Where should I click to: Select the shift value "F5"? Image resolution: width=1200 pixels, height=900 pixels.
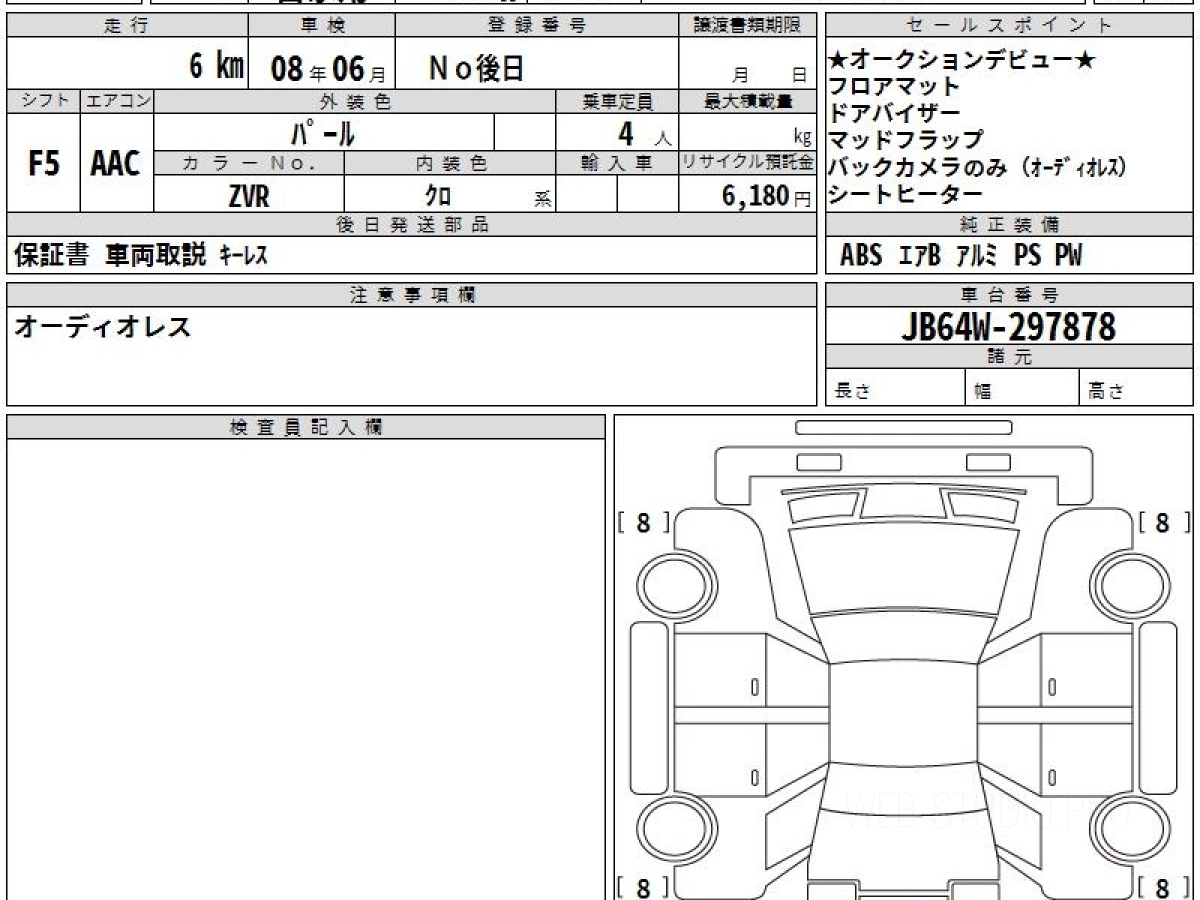tap(43, 163)
